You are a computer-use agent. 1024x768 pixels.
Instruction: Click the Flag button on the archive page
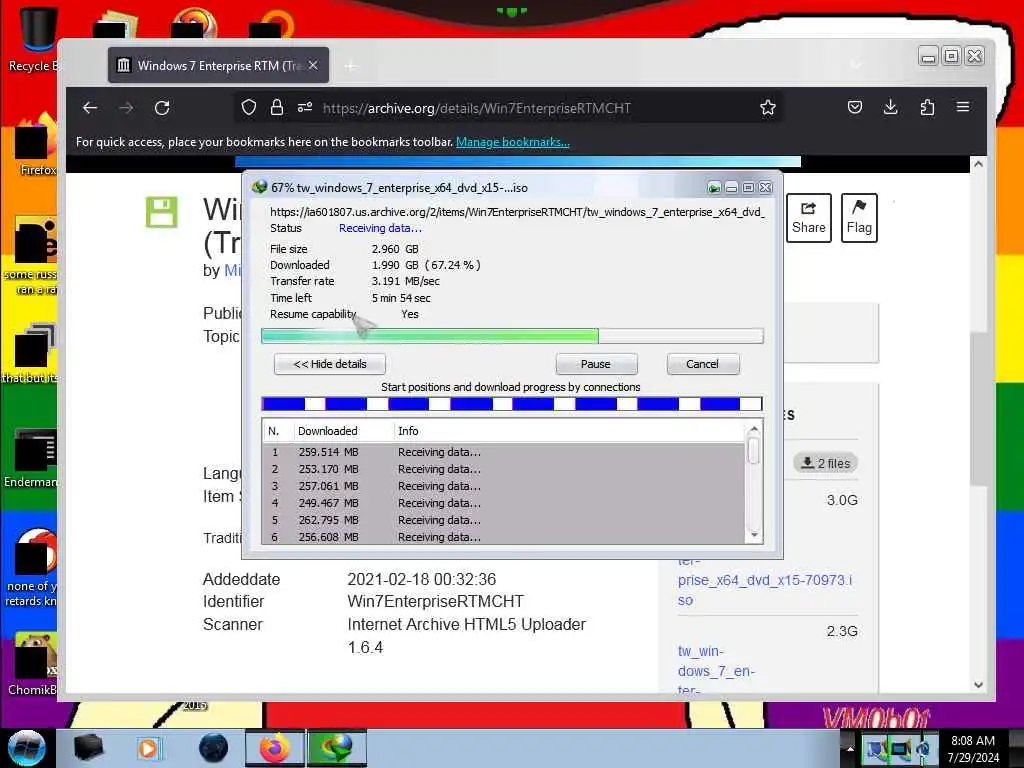coord(859,218)
